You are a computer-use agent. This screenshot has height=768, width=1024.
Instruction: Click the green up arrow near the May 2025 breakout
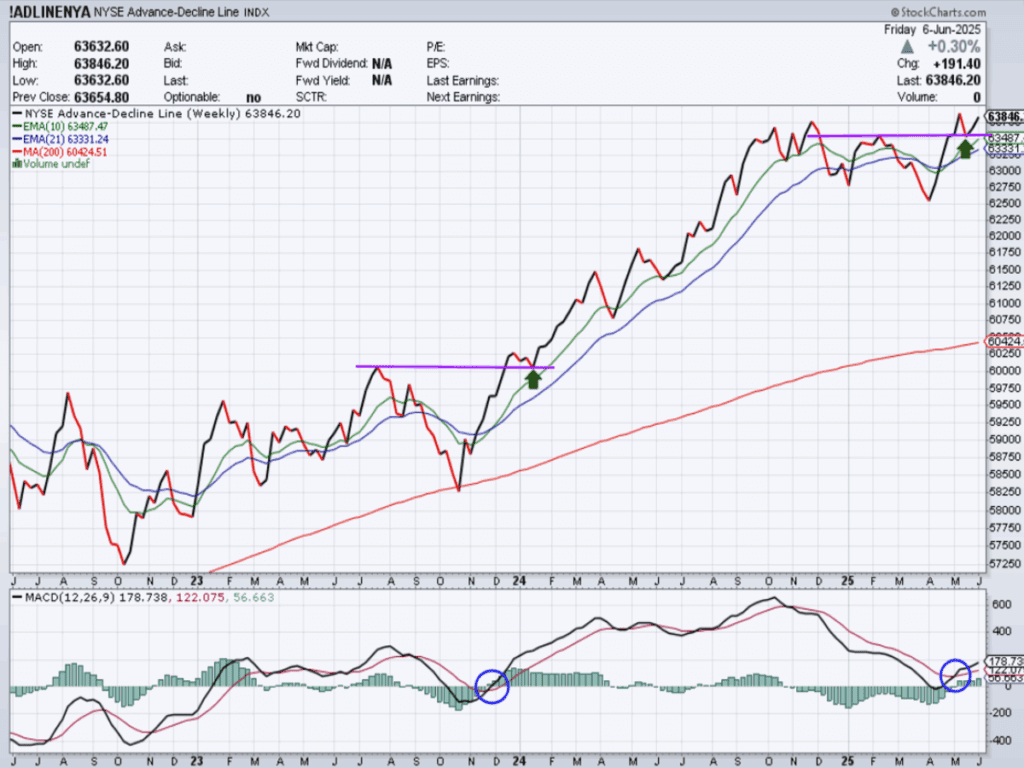pos(965,149)
